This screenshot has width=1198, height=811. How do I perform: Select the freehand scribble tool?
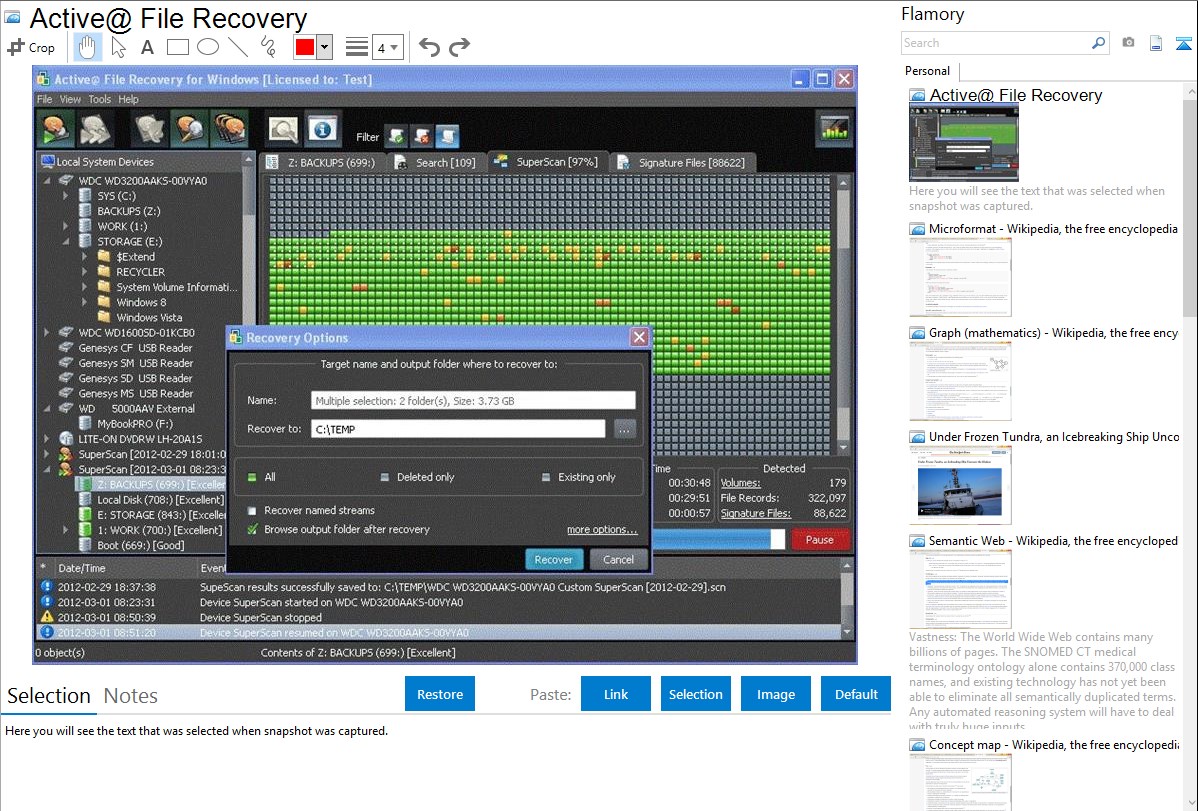[268, 47]
